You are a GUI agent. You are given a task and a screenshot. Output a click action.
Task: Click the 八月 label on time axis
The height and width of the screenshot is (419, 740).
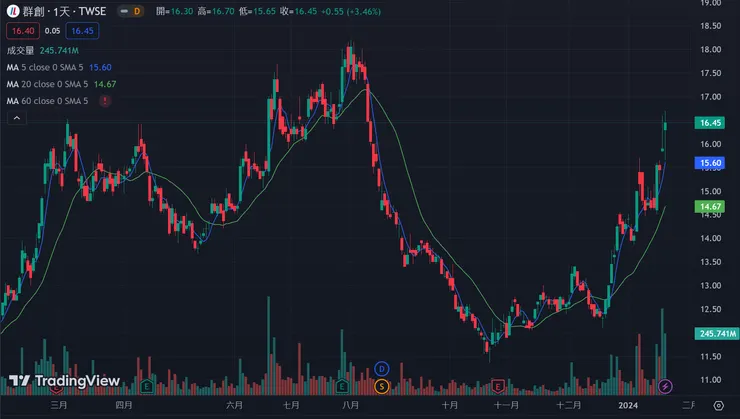(350, 405)
